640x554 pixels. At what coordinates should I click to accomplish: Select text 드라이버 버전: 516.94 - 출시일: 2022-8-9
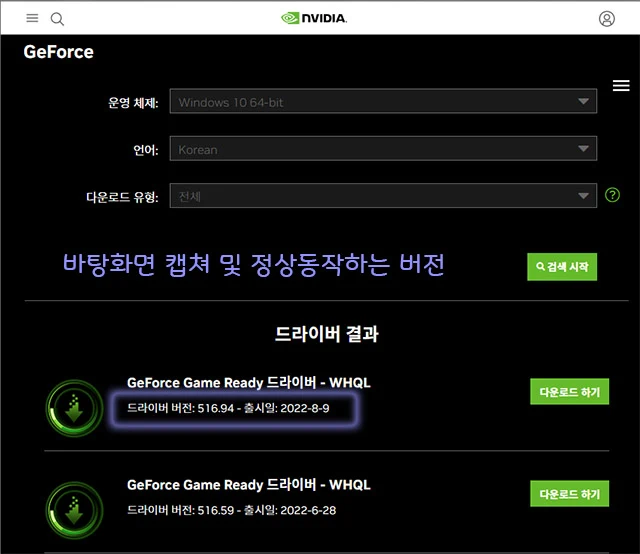coord(228,408)
